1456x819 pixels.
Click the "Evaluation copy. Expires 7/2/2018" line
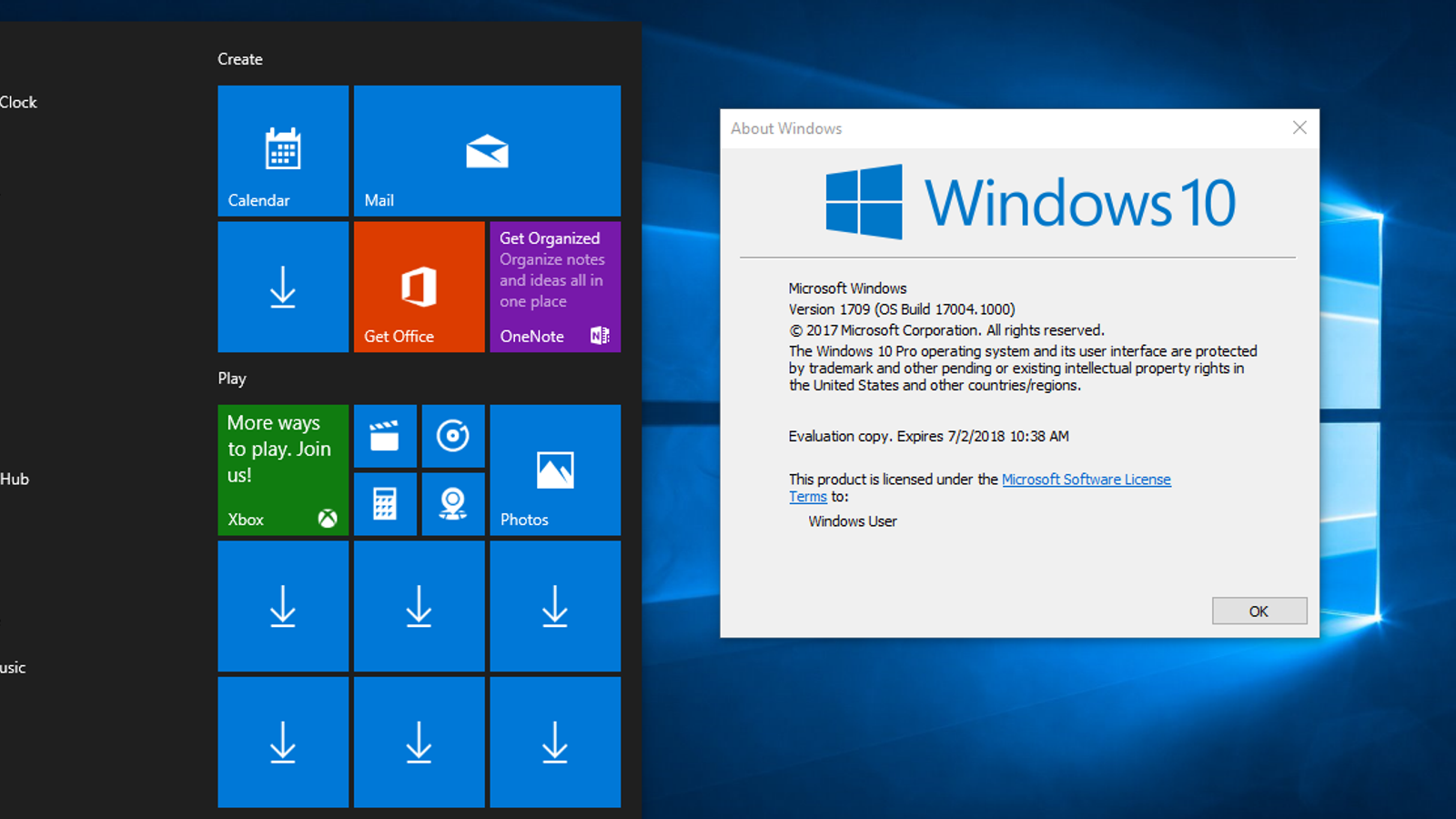(x=929, y=436)
